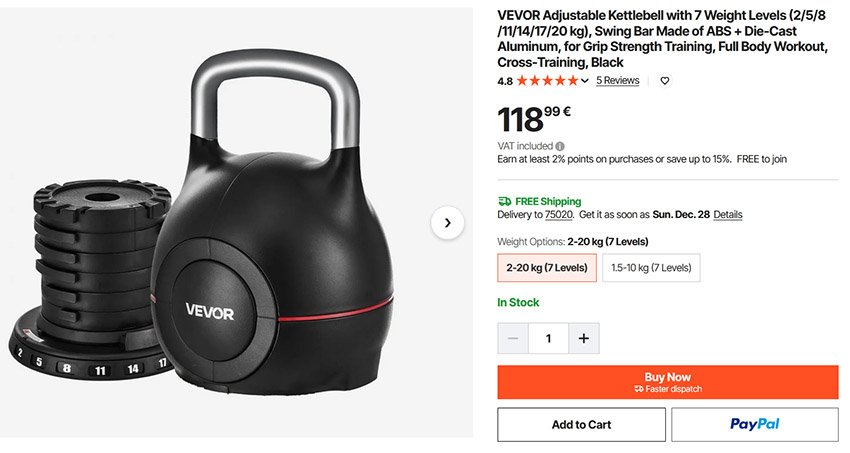
Task: Expand rating breakdown chevron
Action: pyautogui.click(x=584, y=81)
